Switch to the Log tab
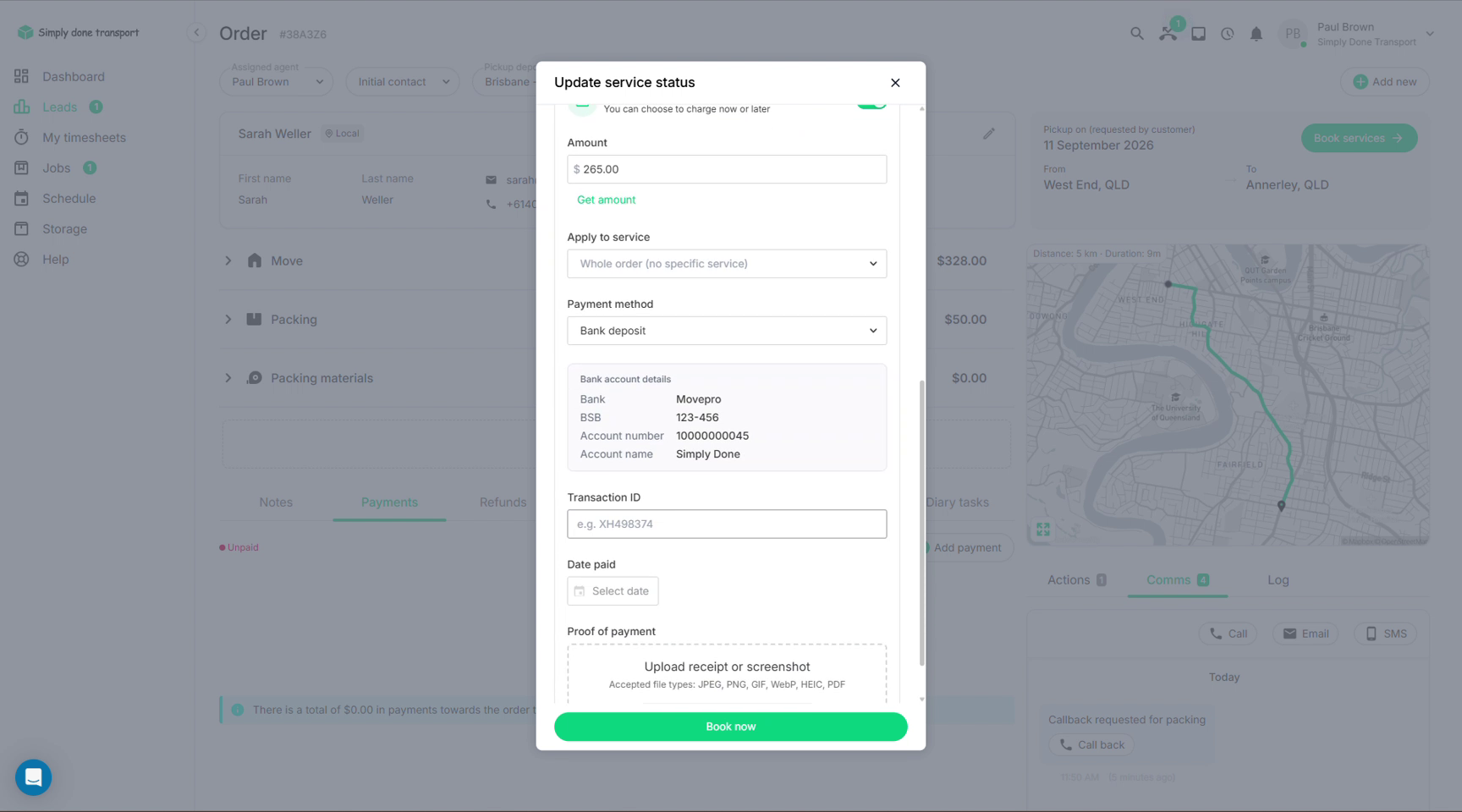This screenshot has height=812, width=1462. [1278, 580]
